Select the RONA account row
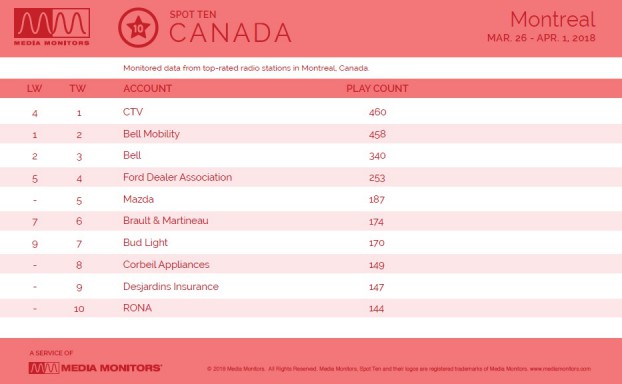 pyautogui.click(x=311, y=308)
